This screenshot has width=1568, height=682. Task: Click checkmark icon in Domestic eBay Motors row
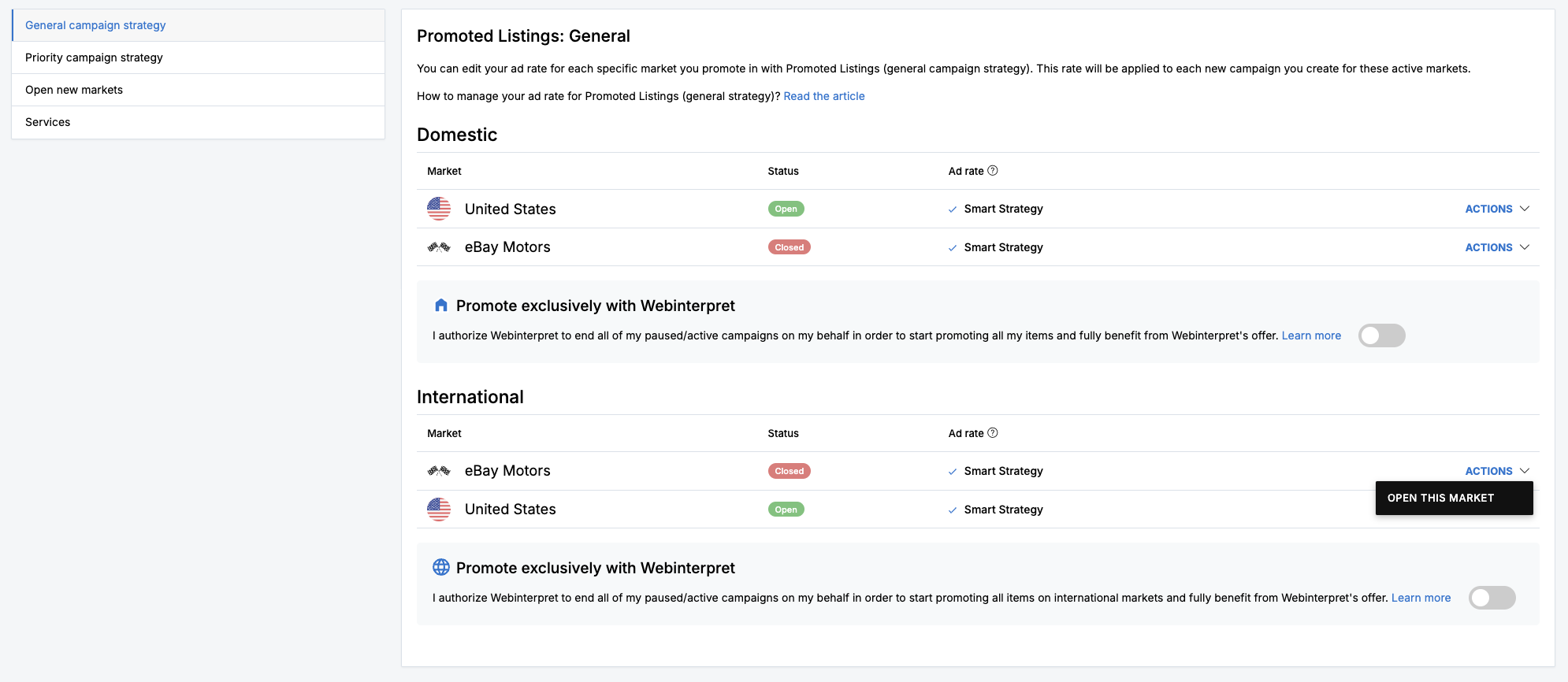click(953, 248)
